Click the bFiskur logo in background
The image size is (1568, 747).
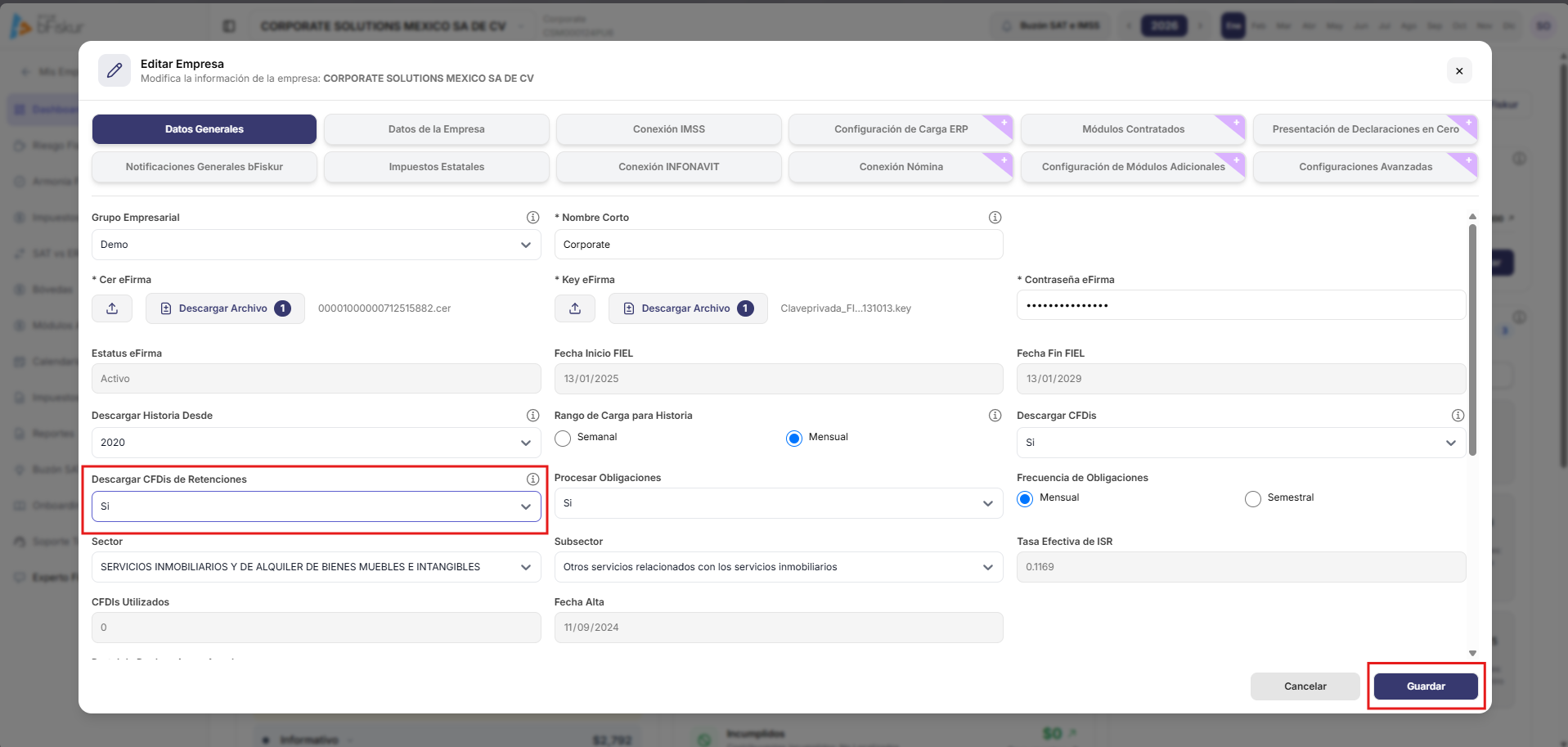(x=47, y=26)
